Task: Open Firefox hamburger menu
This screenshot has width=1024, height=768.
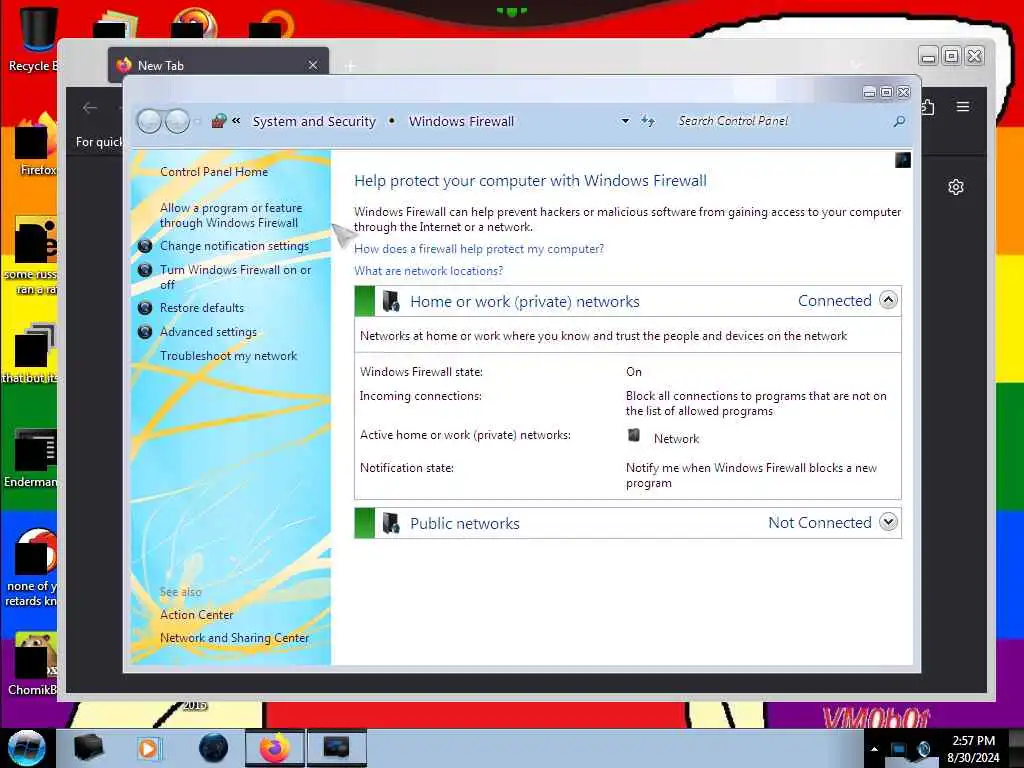Action: pyautogui.click(x=963, y=106)
